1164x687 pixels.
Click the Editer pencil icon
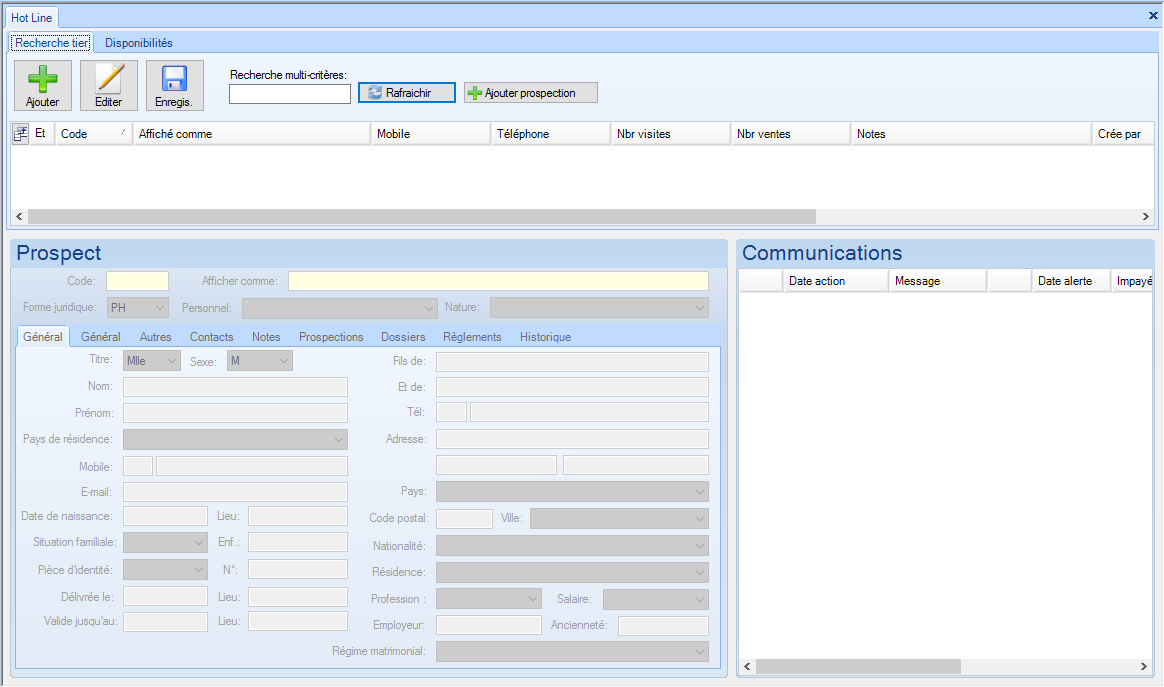[x=108, y=79]
